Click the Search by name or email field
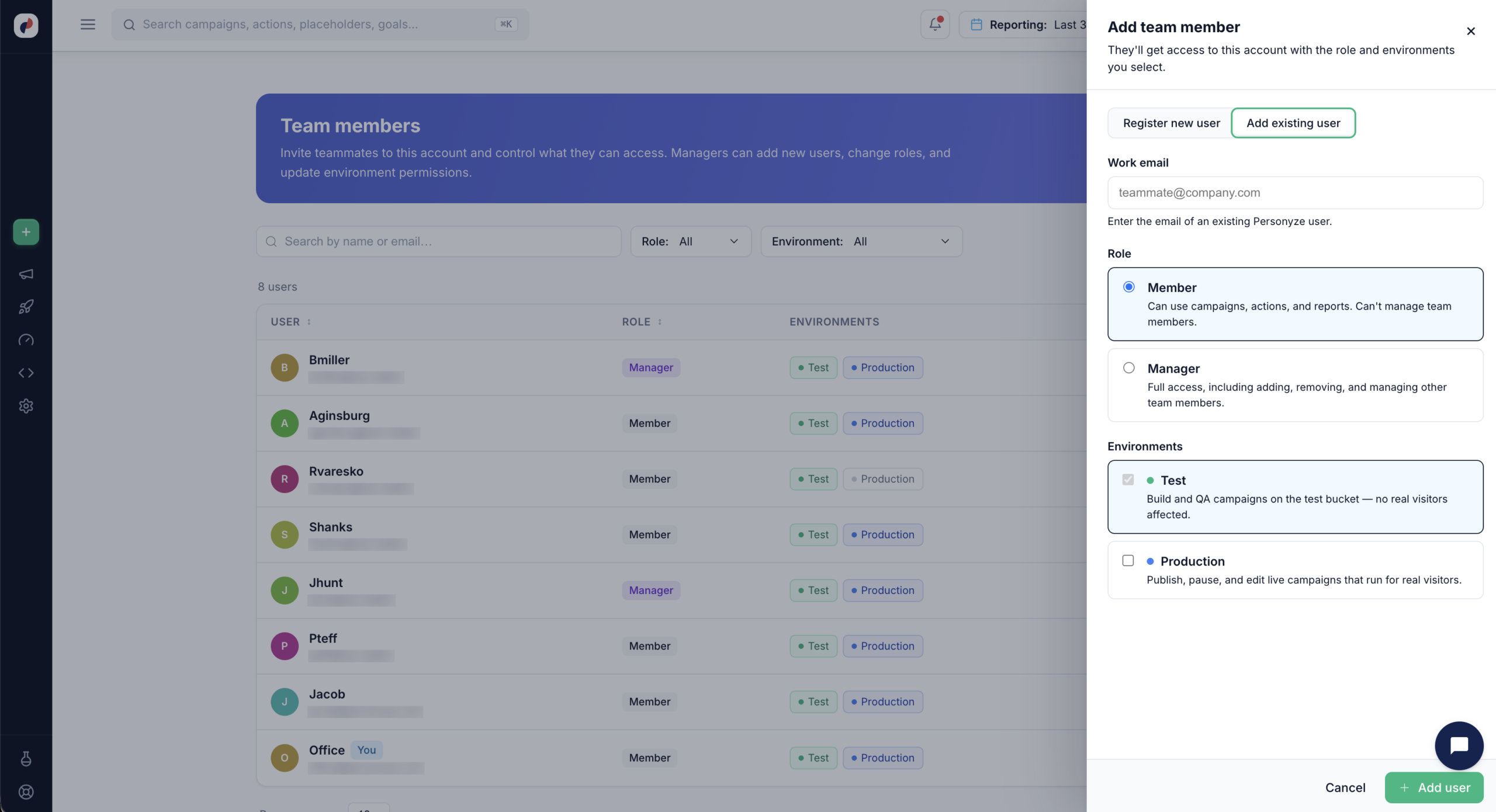1496x812 pixels. (438, 241)
